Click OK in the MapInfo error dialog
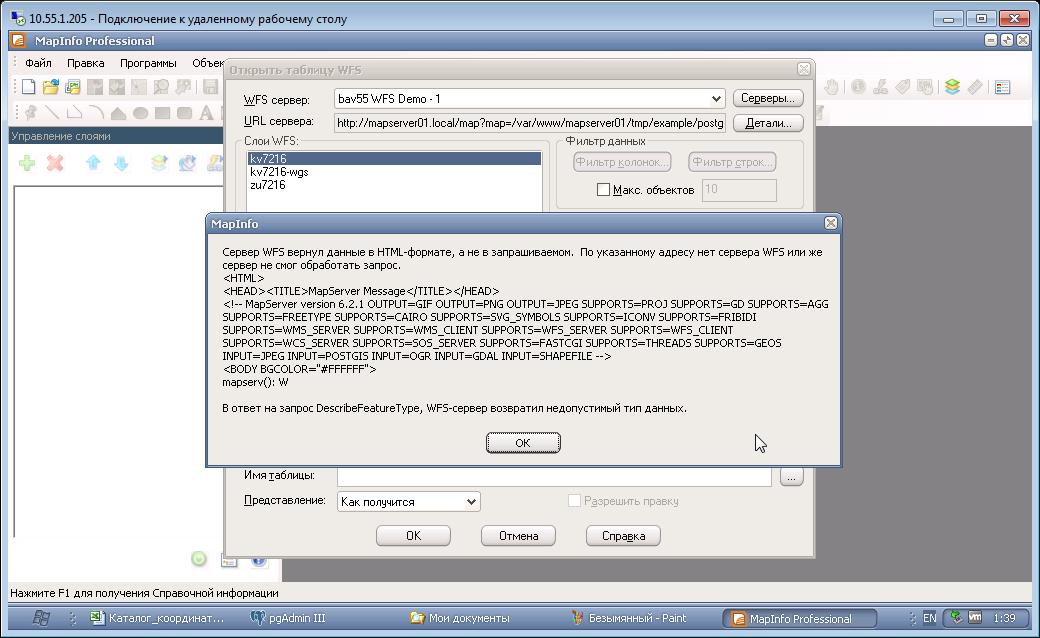This screenshot has height=638, width=1040. [523, 442]
